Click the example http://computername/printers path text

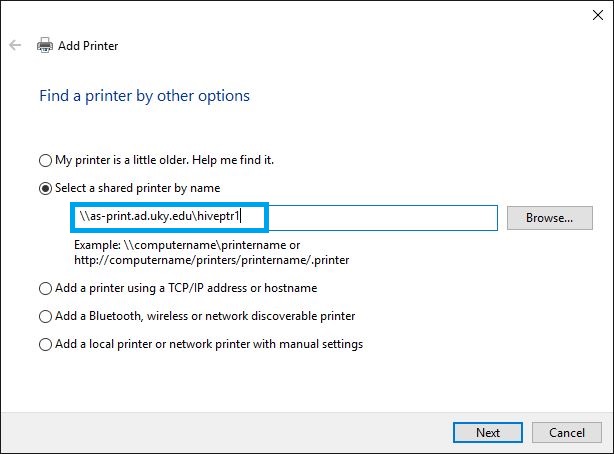211,260
